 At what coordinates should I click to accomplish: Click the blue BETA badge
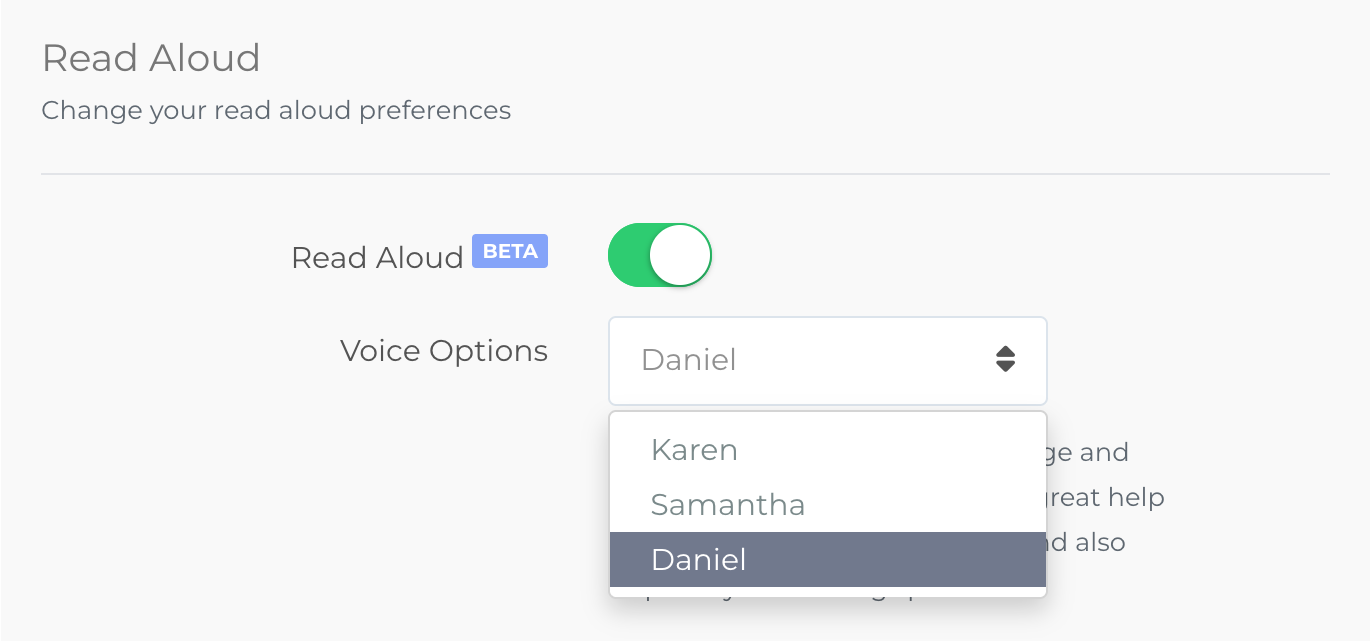pyautogui.click(x=510, y=251)
